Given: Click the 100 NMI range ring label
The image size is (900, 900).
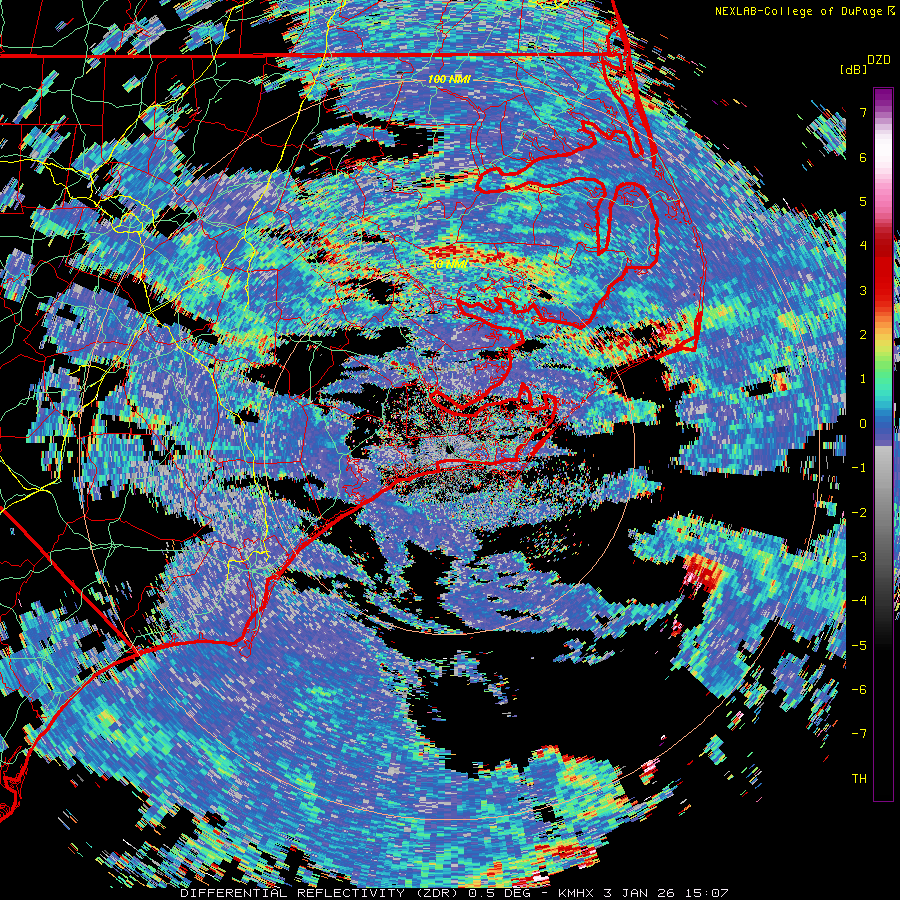Looking at the screenshot, I should [x=449, y=79].
